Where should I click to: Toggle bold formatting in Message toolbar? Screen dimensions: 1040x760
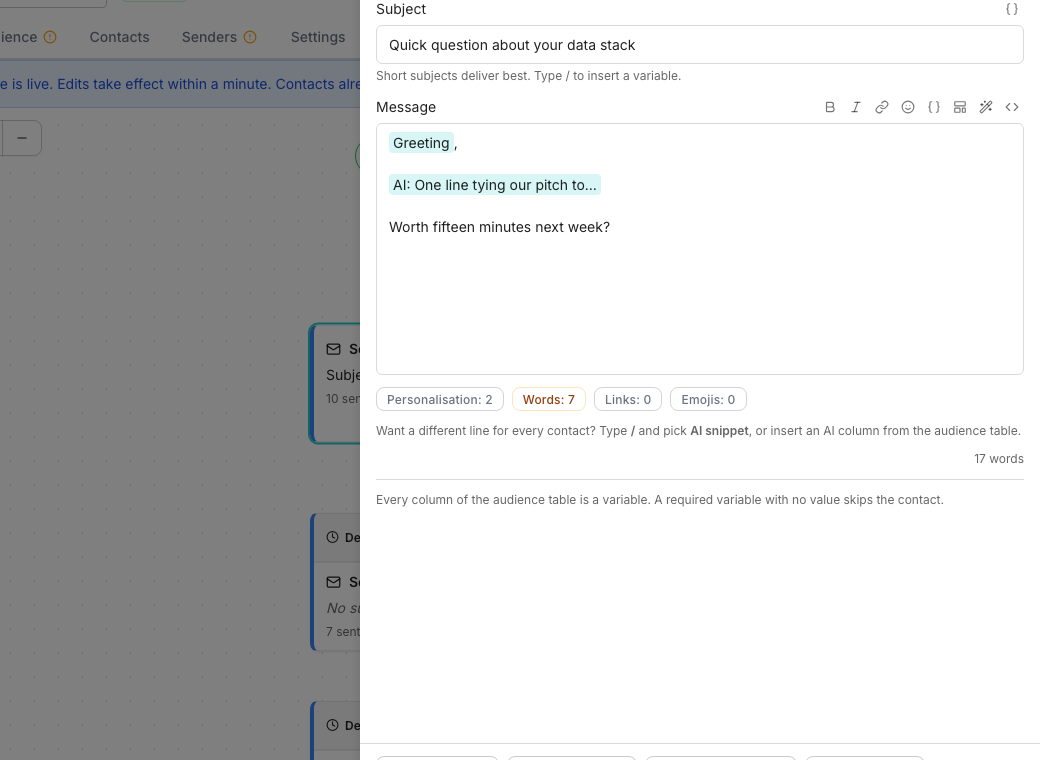coord(830,107)
